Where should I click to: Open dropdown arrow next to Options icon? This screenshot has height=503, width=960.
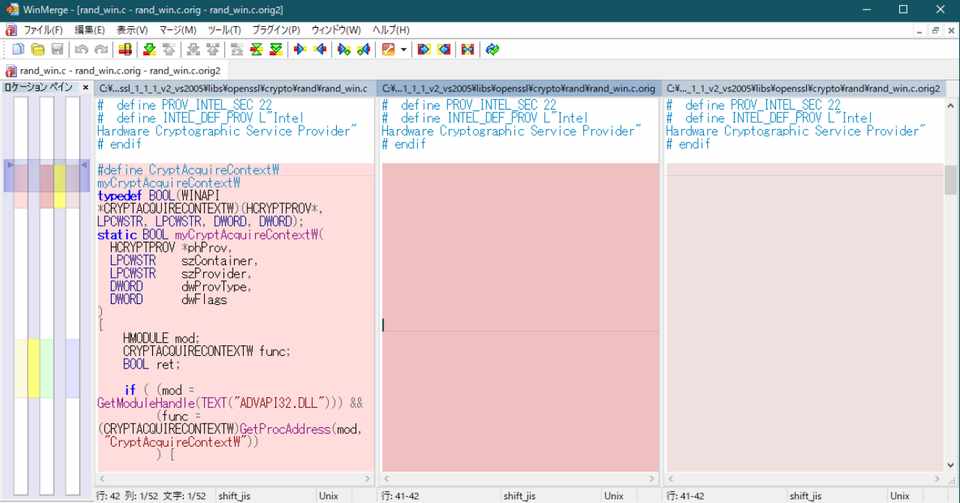[x=403, y=50]
